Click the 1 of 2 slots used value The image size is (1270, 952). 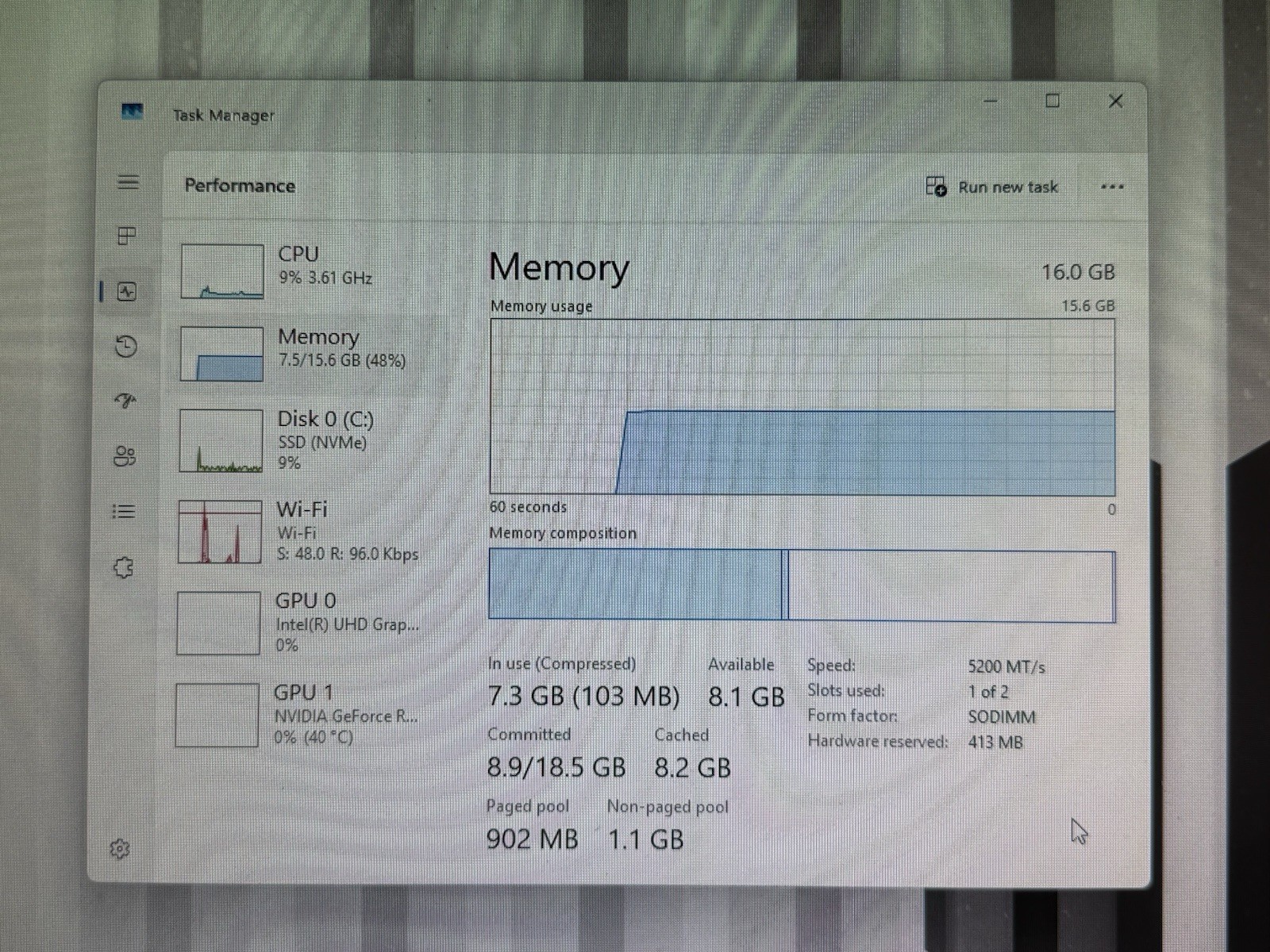[988, 692]
